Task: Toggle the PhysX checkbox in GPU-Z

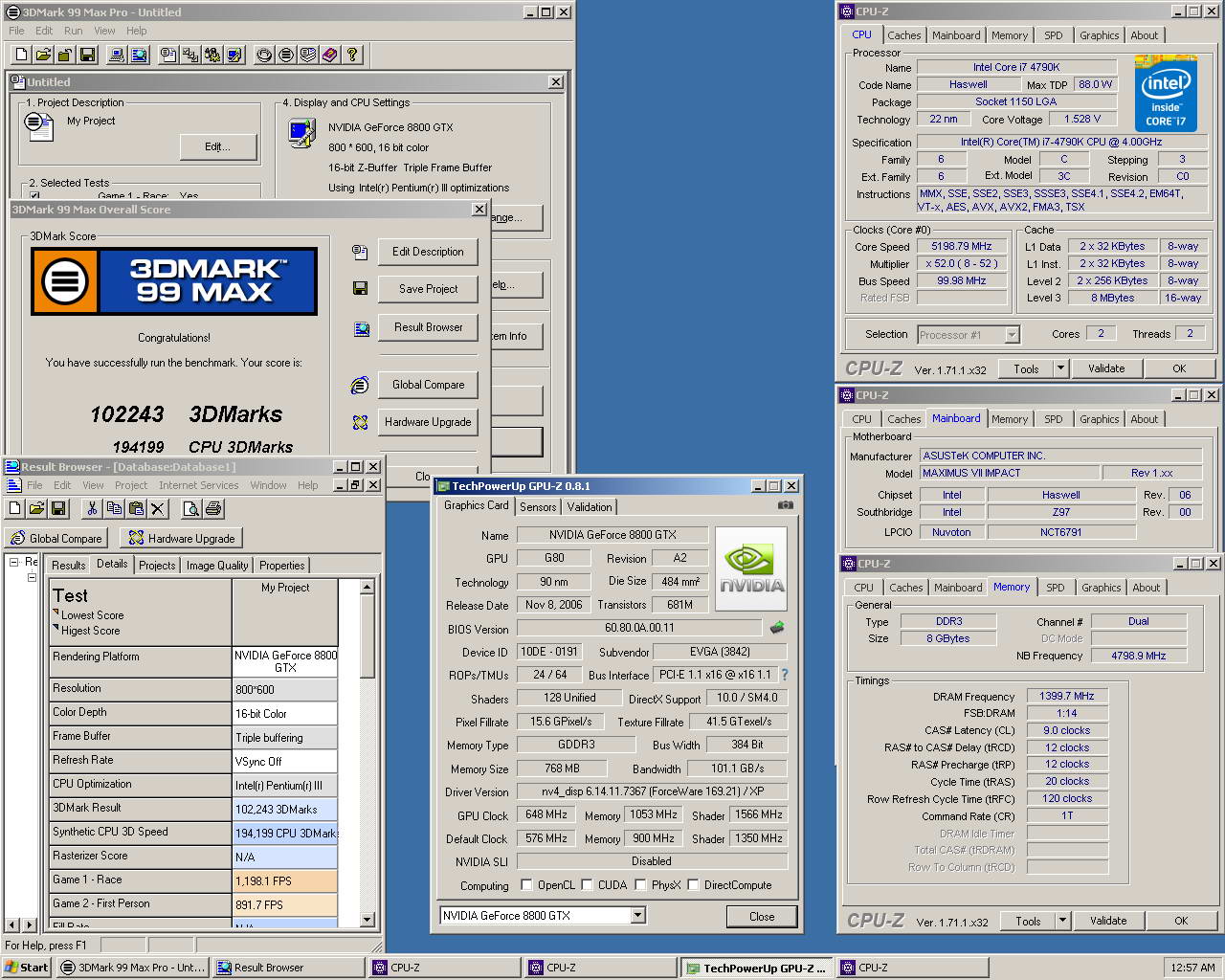Action: [x=640, y=884]
